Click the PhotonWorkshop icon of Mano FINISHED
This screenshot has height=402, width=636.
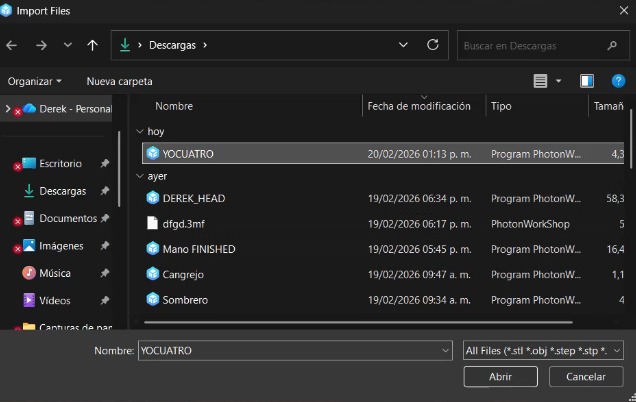point(153,249)
